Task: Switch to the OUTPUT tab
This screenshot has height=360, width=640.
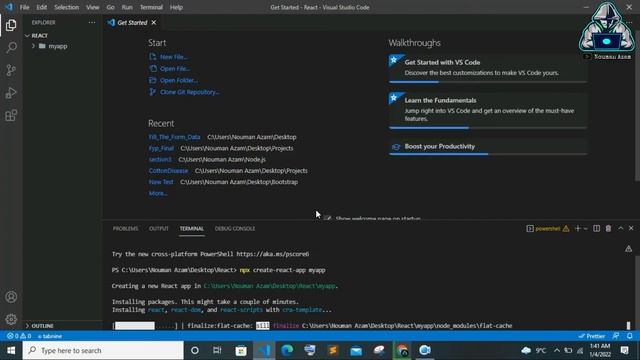Action: click(159, 229)
